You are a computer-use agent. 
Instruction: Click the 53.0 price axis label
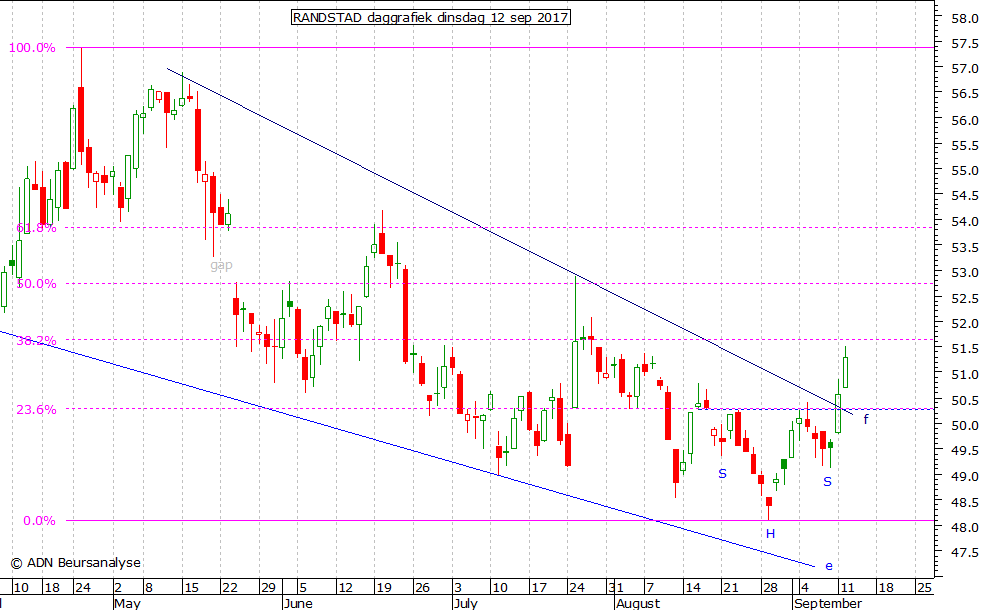(x=964, y=273)
